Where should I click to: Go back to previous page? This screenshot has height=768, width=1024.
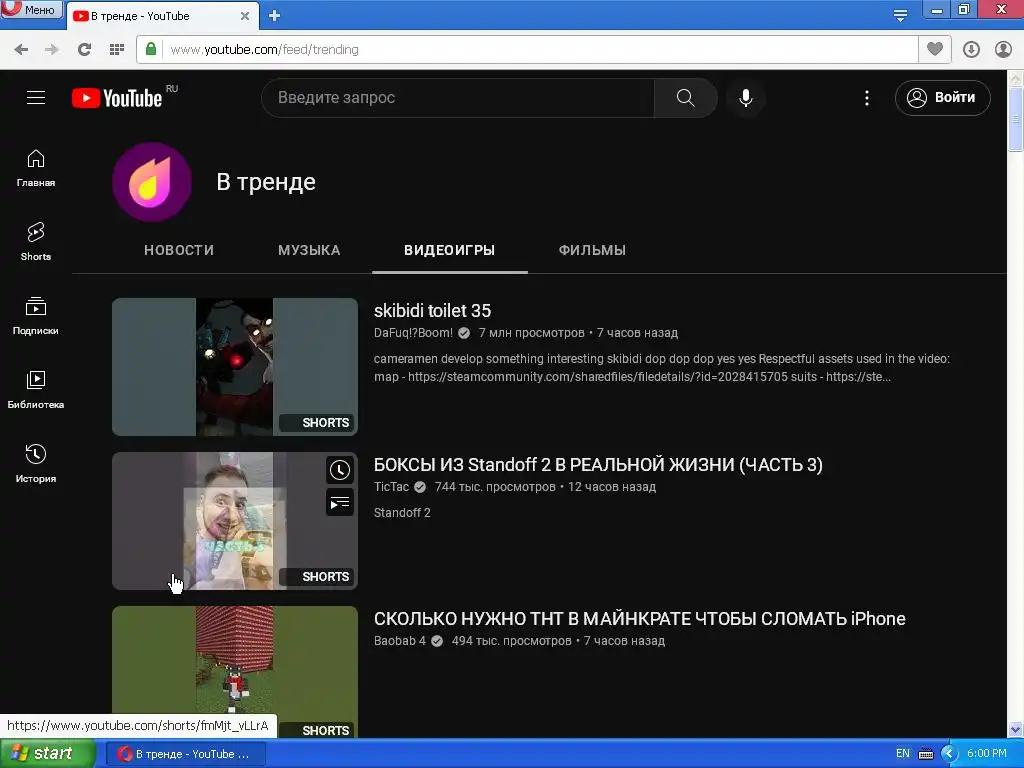pos(21,50)
